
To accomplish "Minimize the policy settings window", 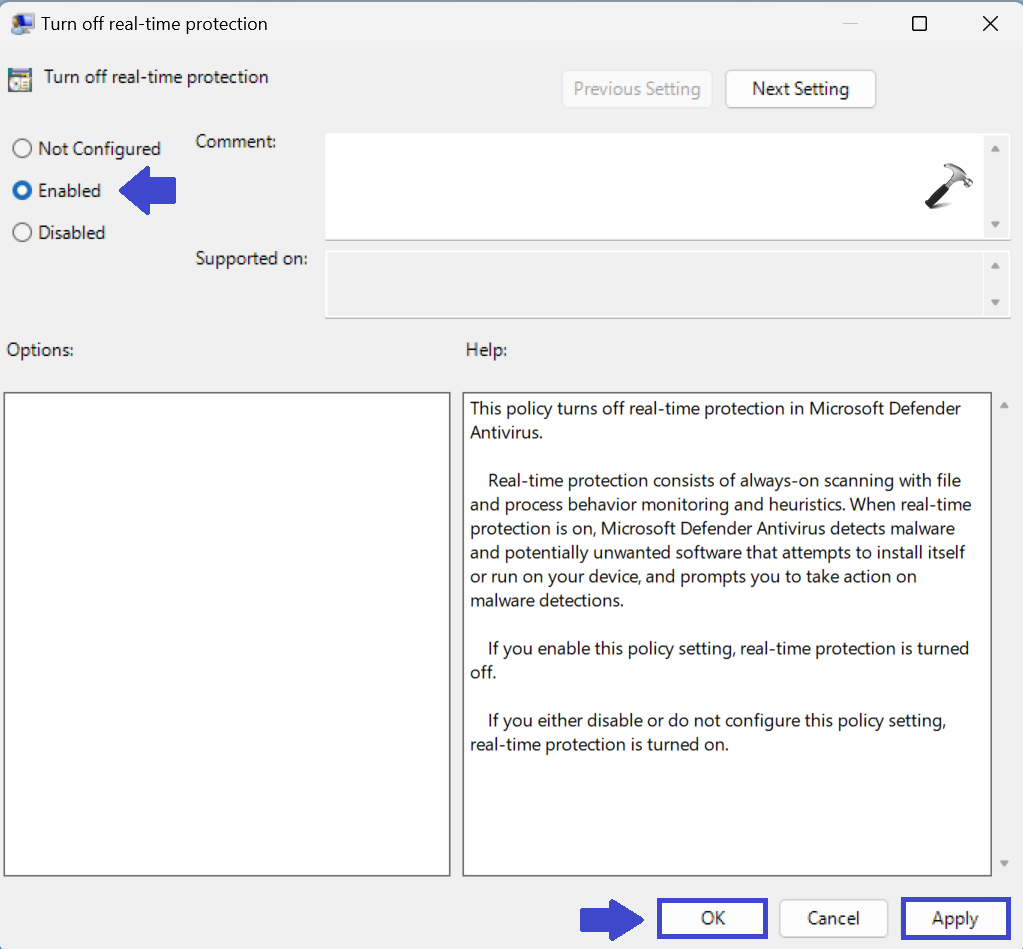I will click(848, 24).
